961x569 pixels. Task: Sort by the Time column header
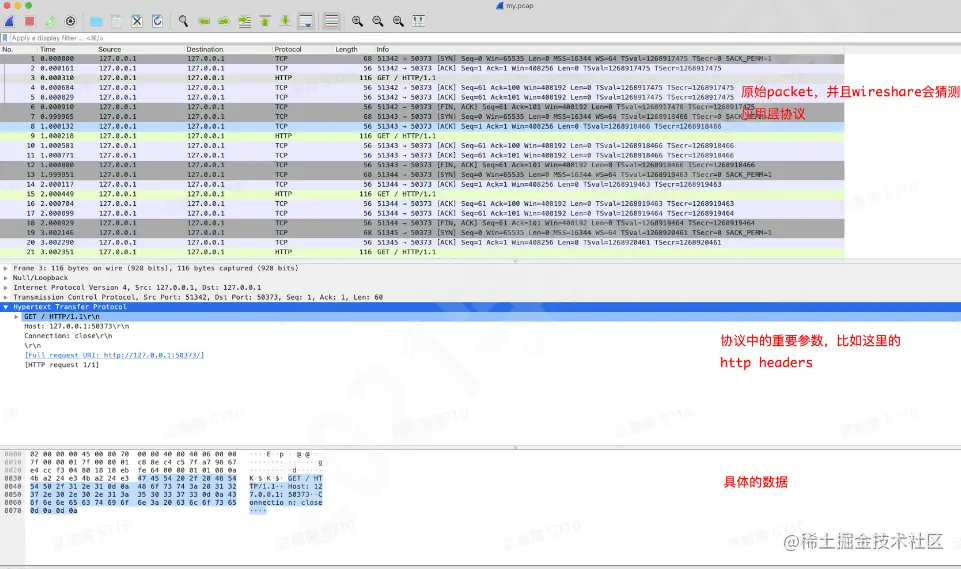(48, 49)
